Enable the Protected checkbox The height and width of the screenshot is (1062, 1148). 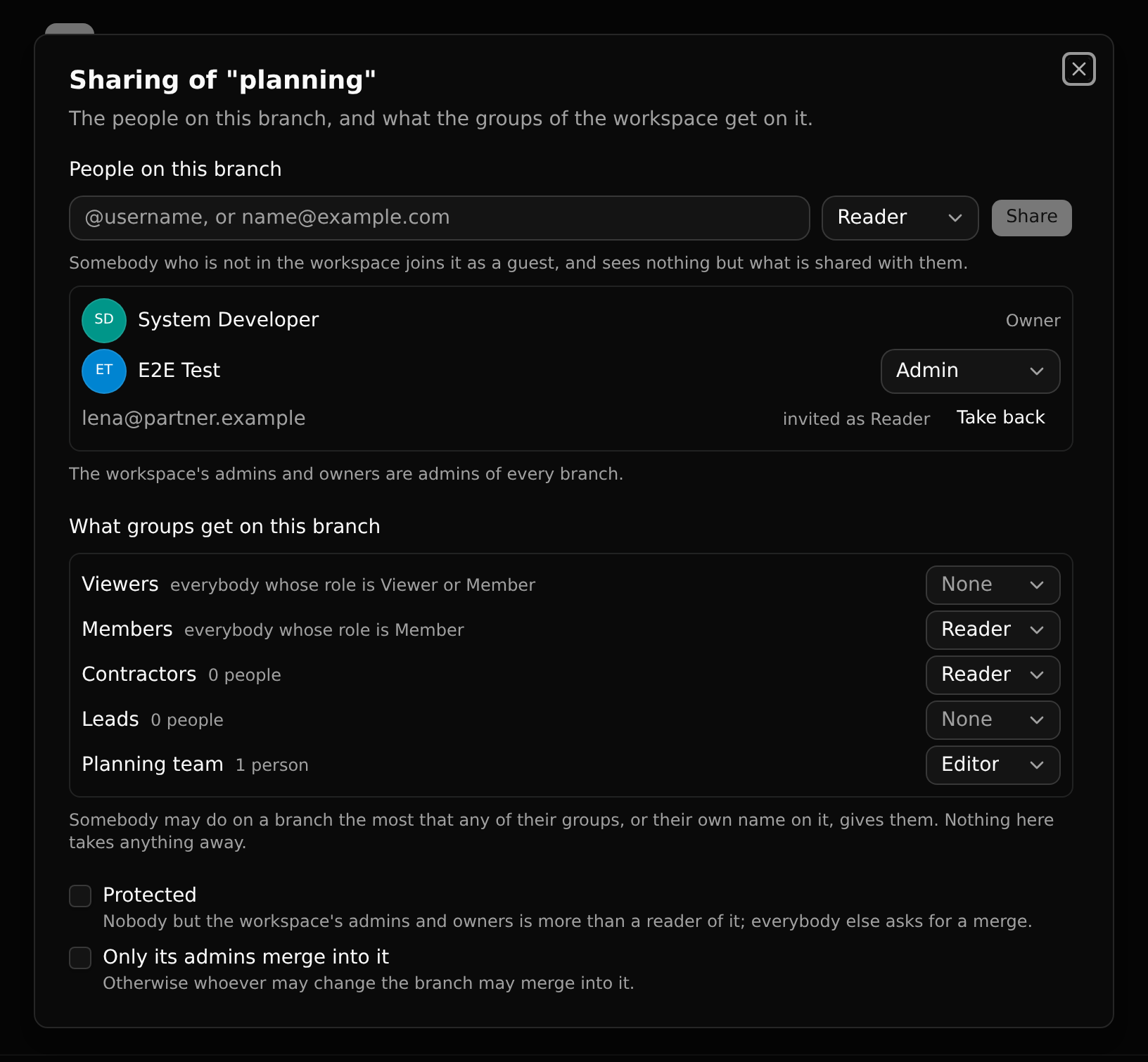(80, 895)
